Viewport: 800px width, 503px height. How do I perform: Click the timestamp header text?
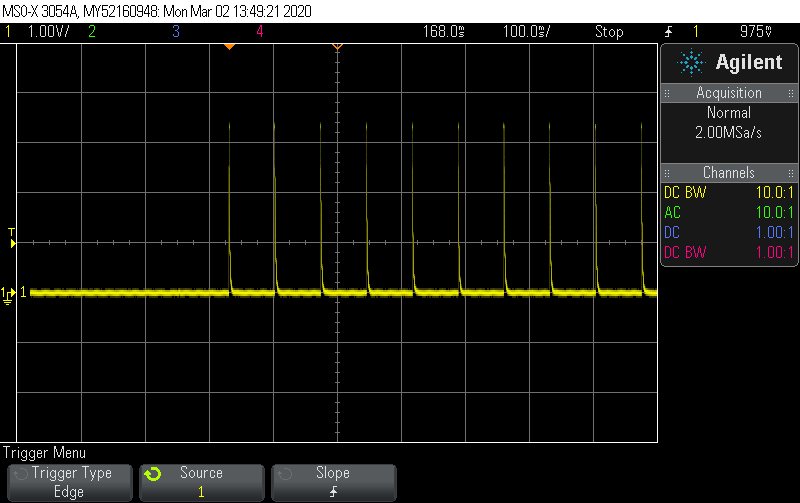click(x=157, y=11)
